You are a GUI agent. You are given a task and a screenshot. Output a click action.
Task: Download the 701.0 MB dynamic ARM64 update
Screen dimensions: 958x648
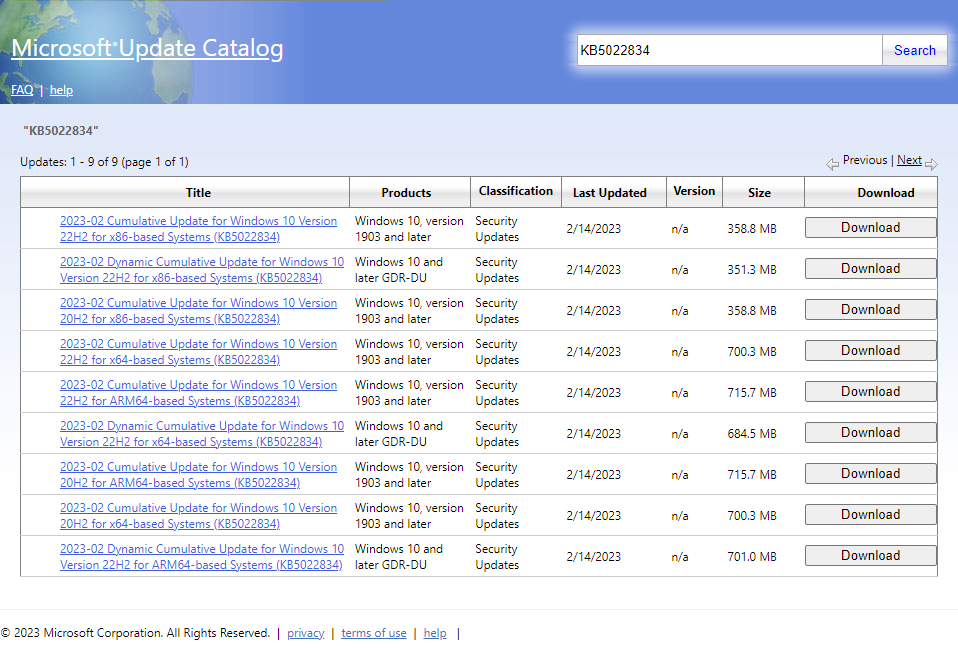click(x=871, y=555)
